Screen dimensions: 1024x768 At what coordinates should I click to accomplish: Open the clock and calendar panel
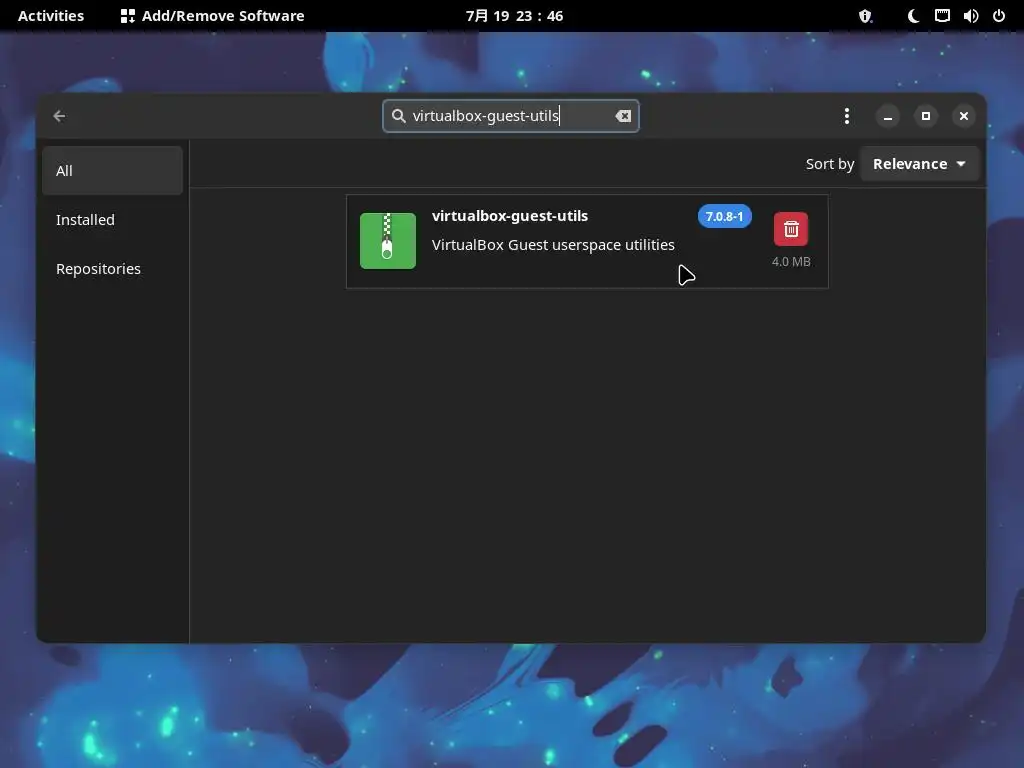click(514, 16)
